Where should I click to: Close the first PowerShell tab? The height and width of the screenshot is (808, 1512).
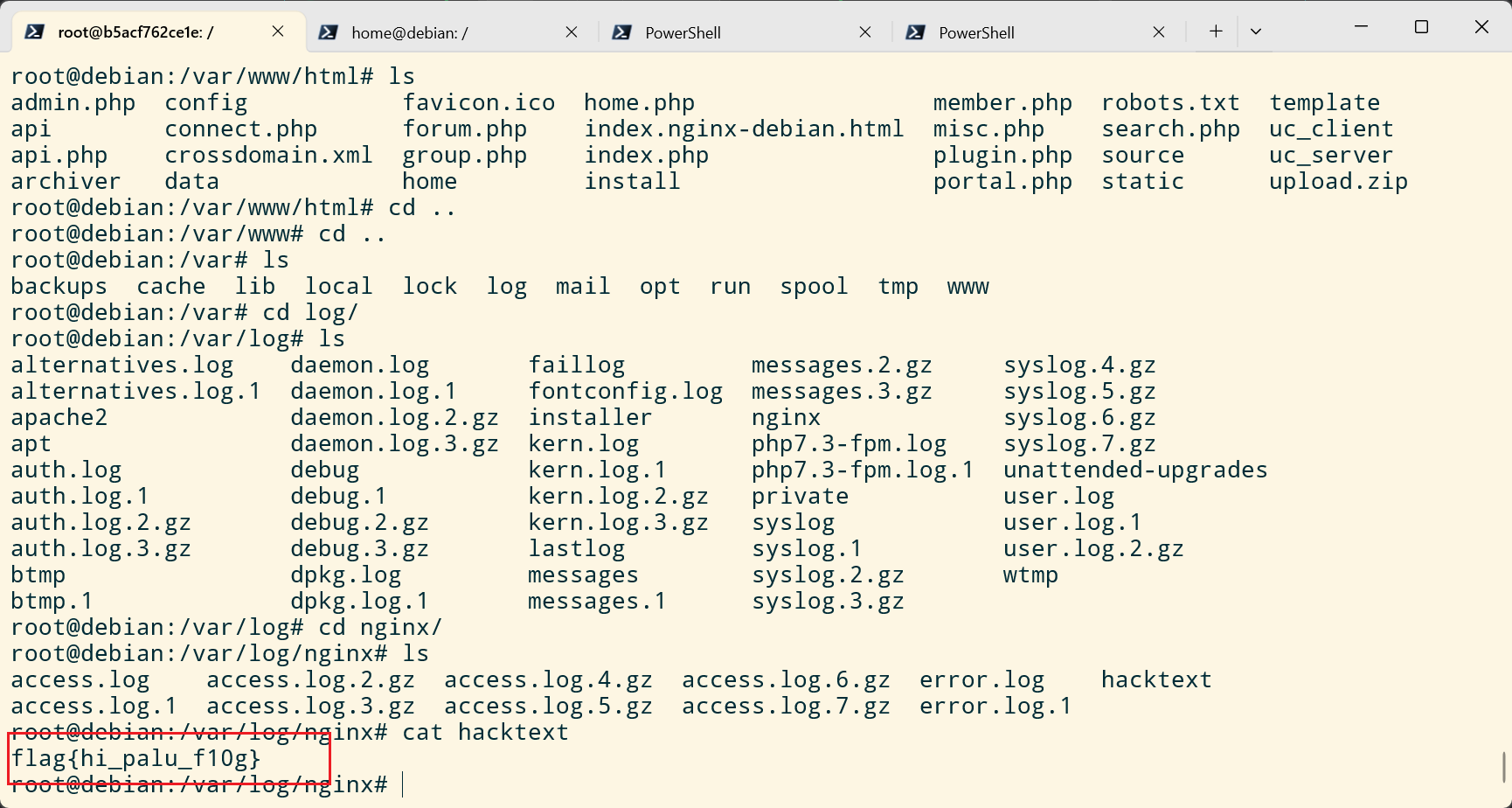(x=865, y=31)
